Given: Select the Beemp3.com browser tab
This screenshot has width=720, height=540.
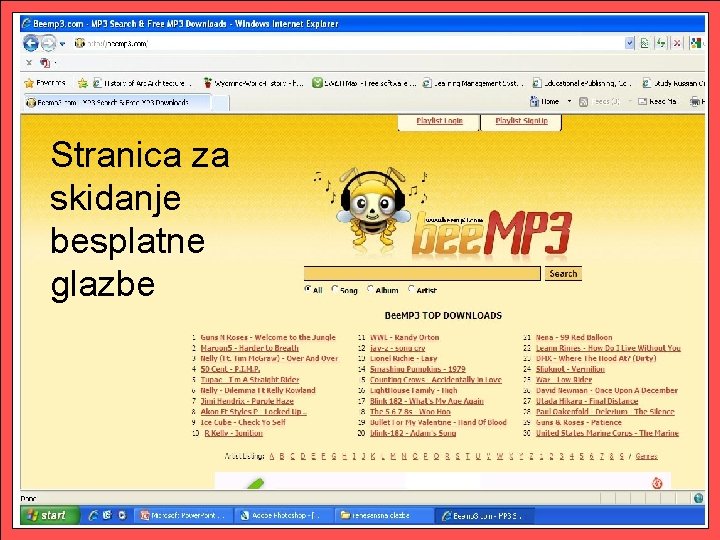Looking at the screenshot, I should [117, 102].
